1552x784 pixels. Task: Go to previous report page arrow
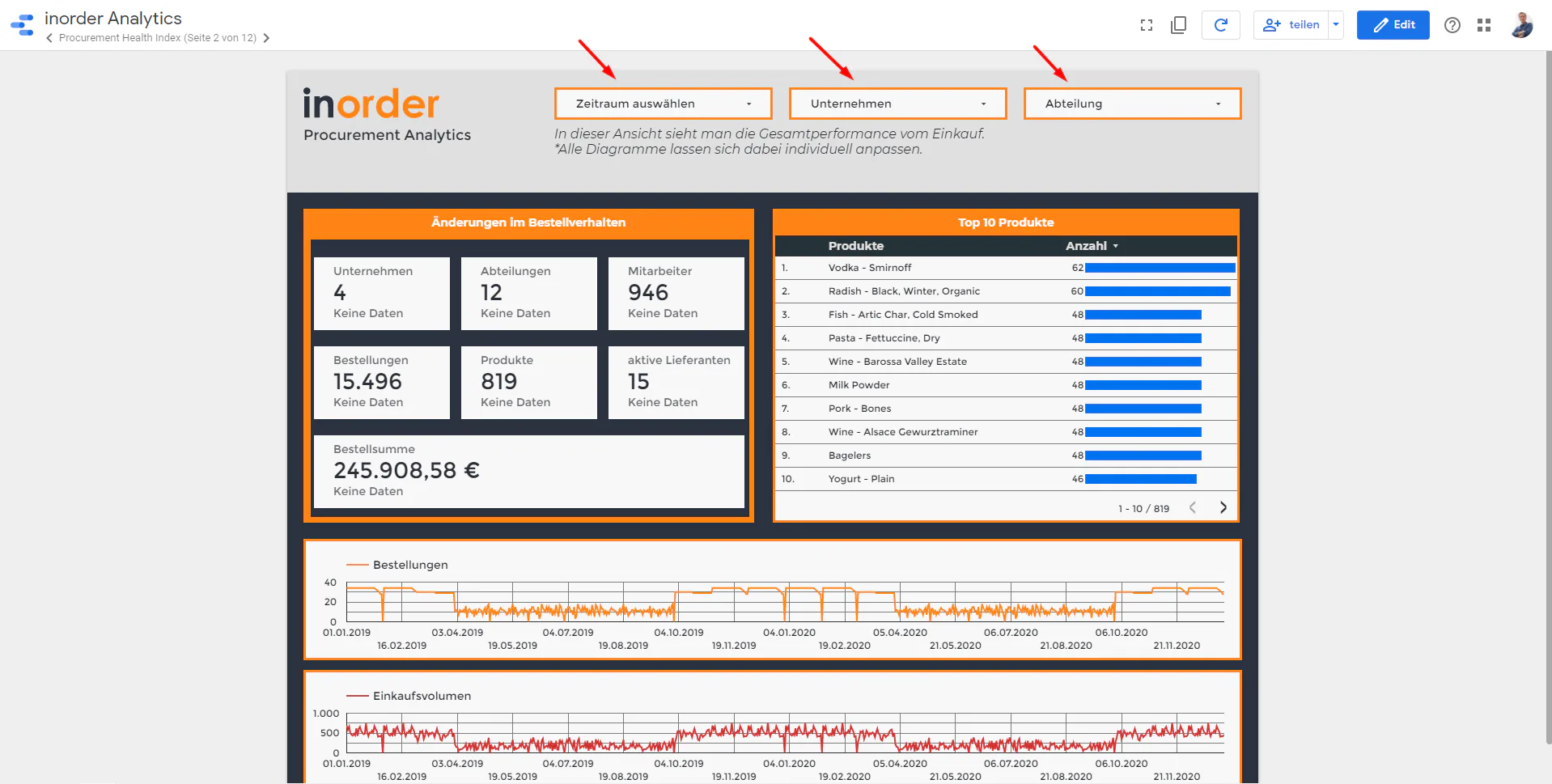coord(50,38)
